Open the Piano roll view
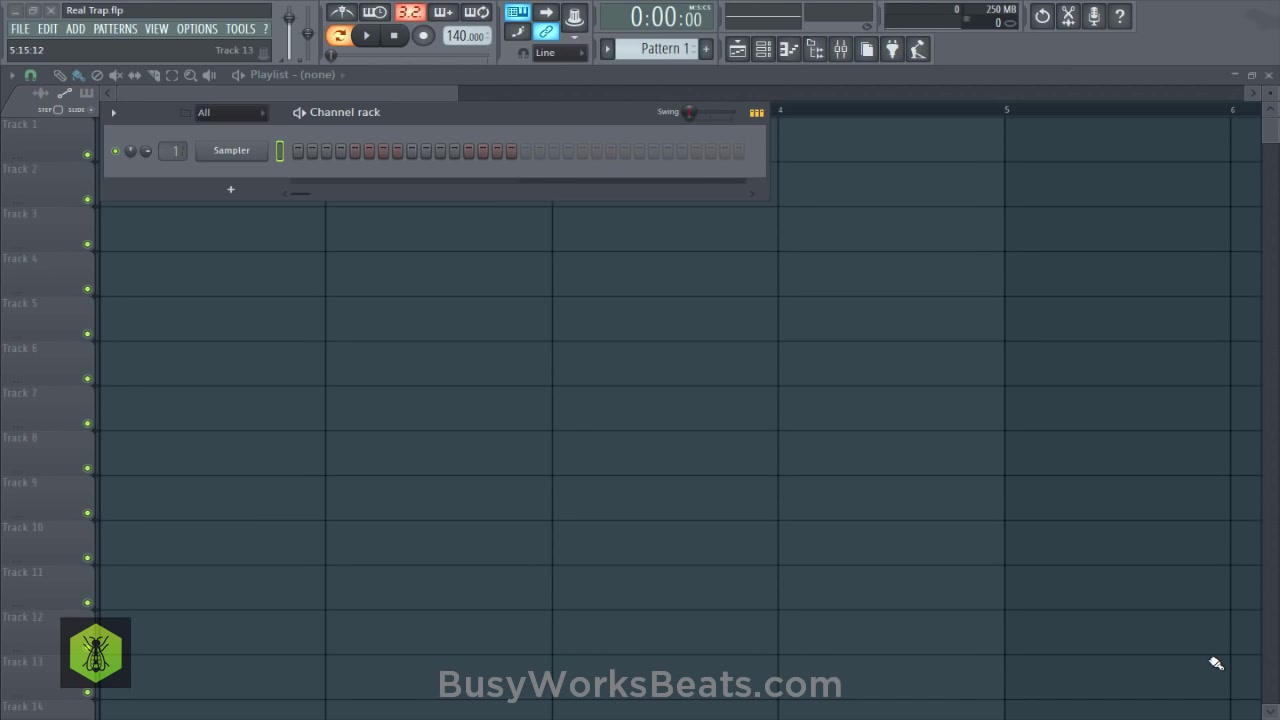Screen dimensions: 1280x720 789,49
